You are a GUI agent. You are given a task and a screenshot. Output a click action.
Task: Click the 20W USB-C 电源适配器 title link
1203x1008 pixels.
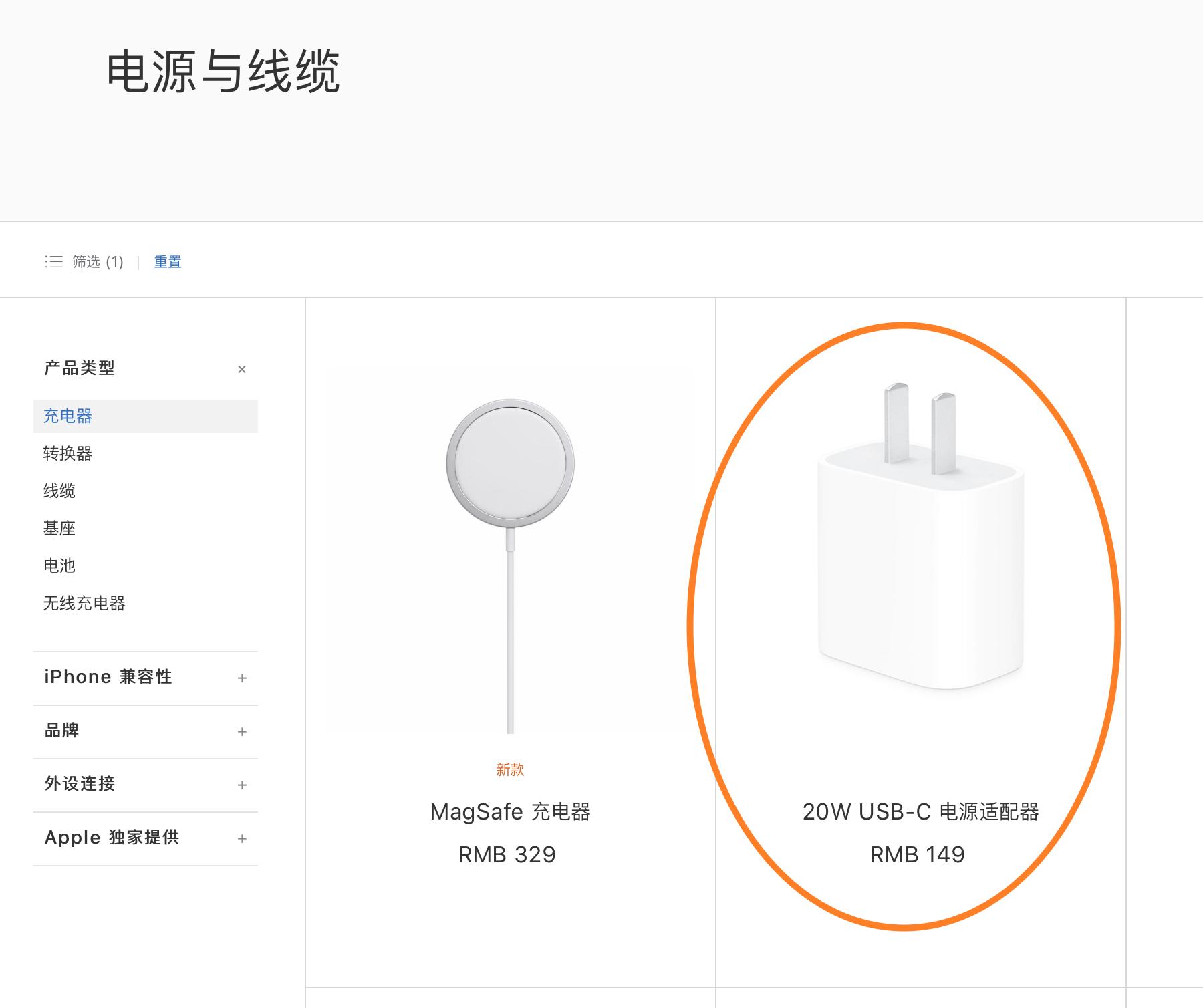pyautogui.click(x=920, y=812)
